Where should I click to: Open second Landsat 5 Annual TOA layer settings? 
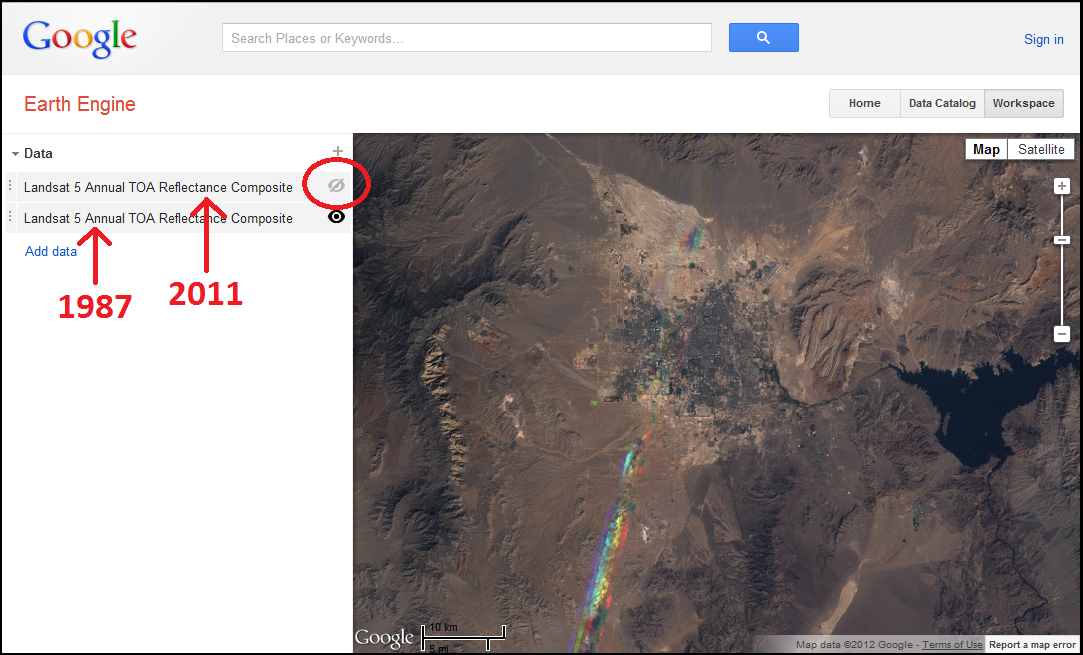pyautogui.click(x=158, y=218)
